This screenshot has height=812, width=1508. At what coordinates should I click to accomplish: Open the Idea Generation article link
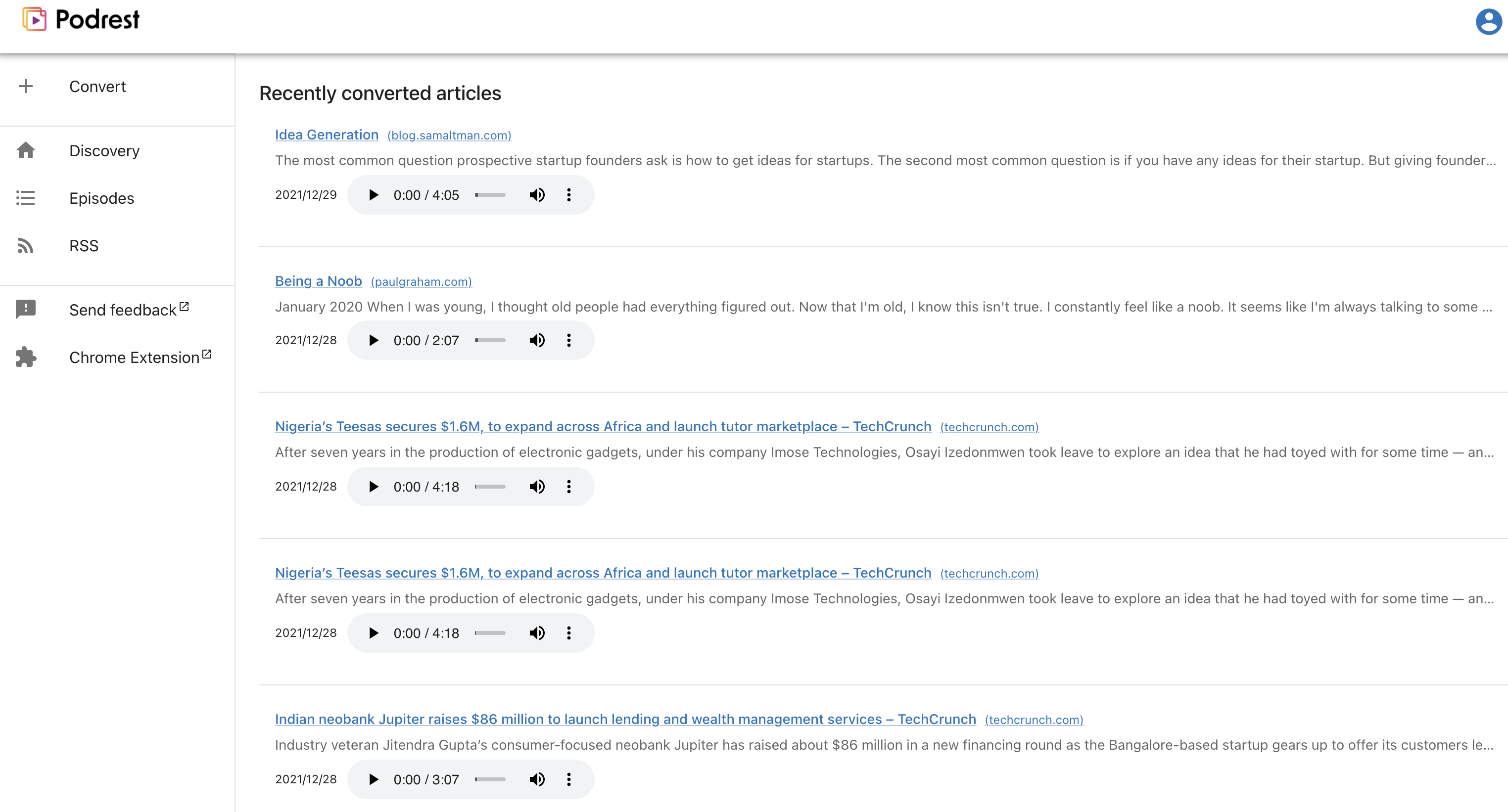[327, 135]
